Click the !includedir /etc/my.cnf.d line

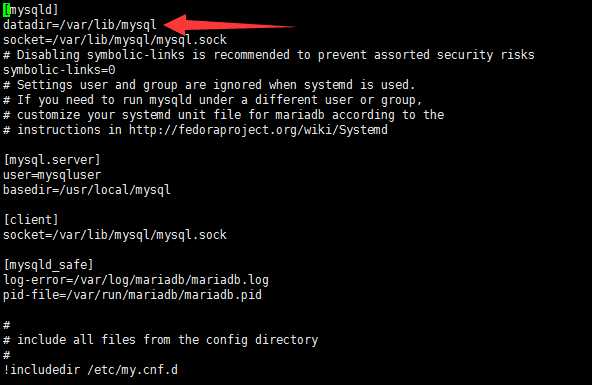coord(91,370)
